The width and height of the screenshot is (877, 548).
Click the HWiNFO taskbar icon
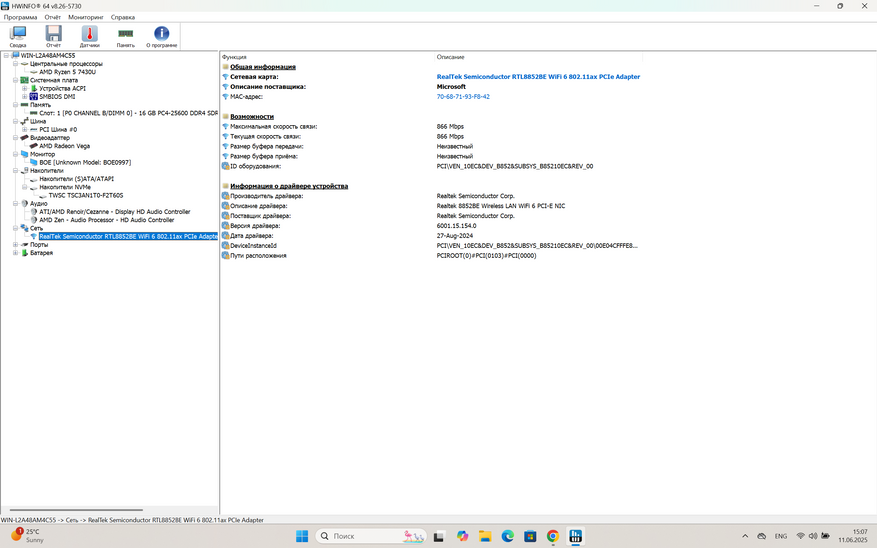[576, 536]
